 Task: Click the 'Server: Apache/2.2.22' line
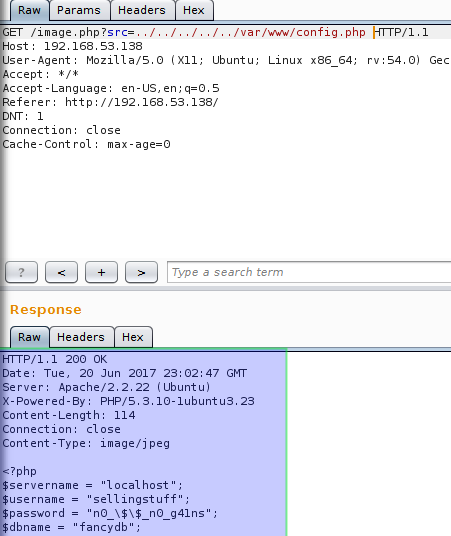coord(106,387)
